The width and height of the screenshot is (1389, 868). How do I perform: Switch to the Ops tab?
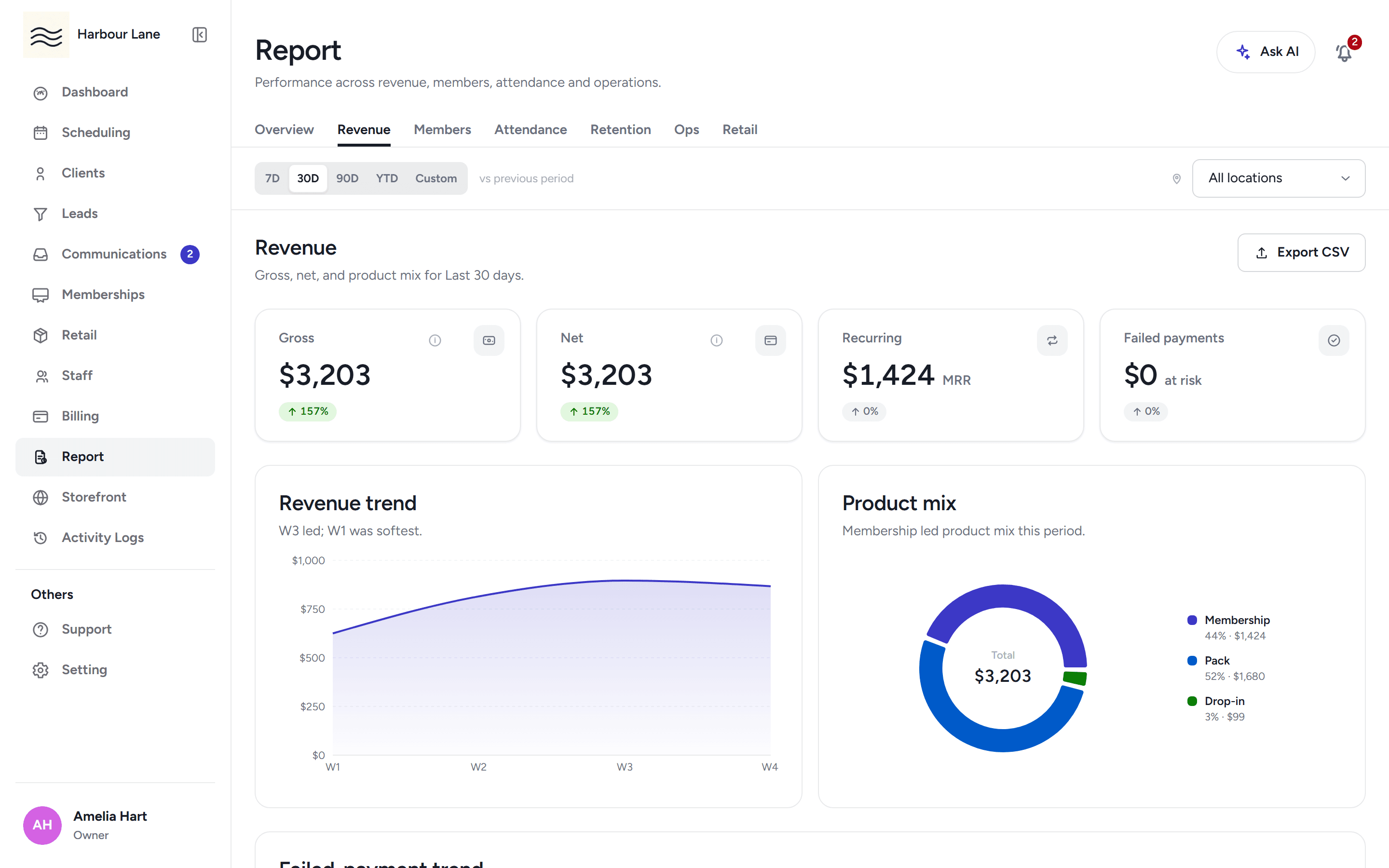pos(686,130)
